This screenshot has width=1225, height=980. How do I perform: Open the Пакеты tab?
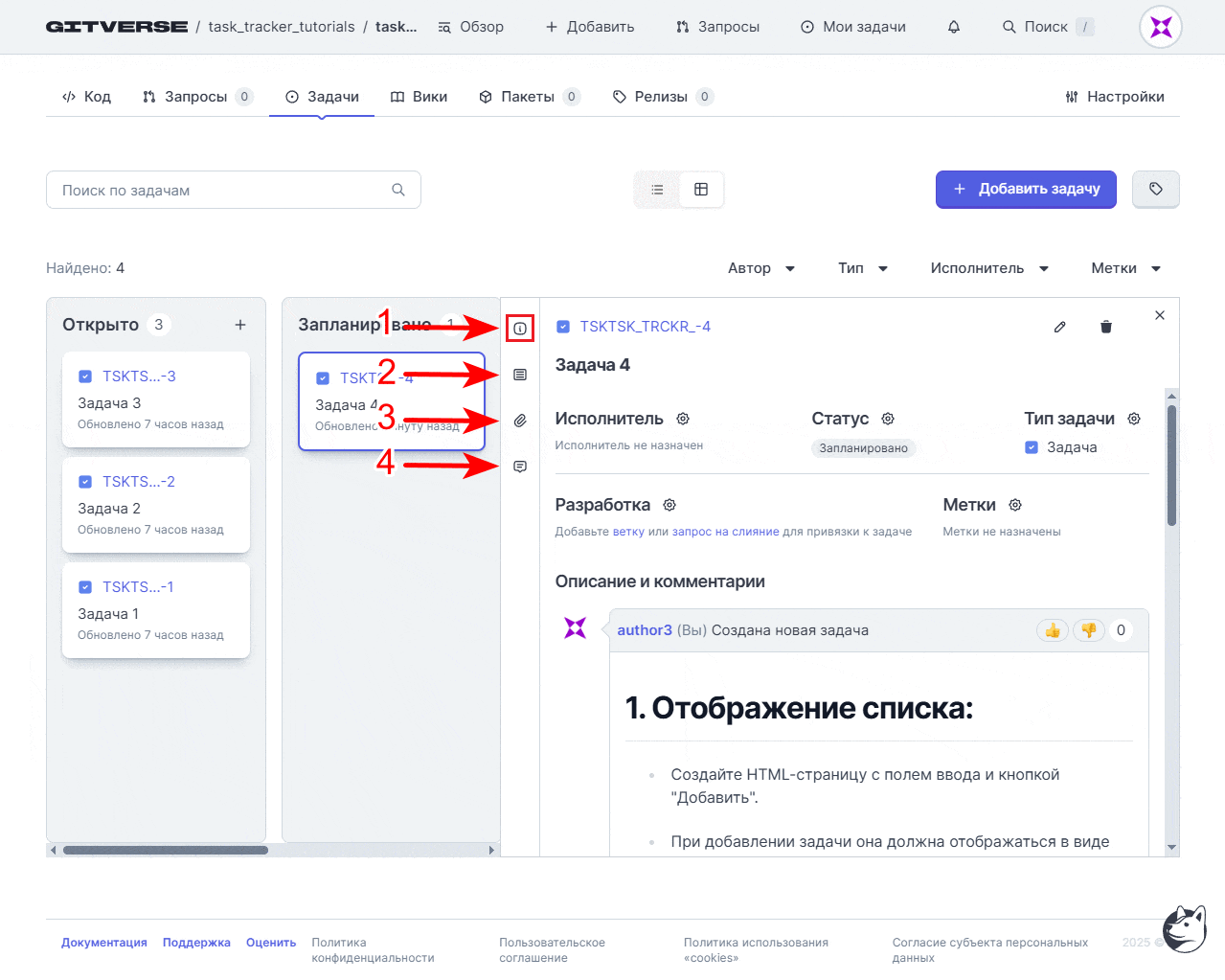529,97
